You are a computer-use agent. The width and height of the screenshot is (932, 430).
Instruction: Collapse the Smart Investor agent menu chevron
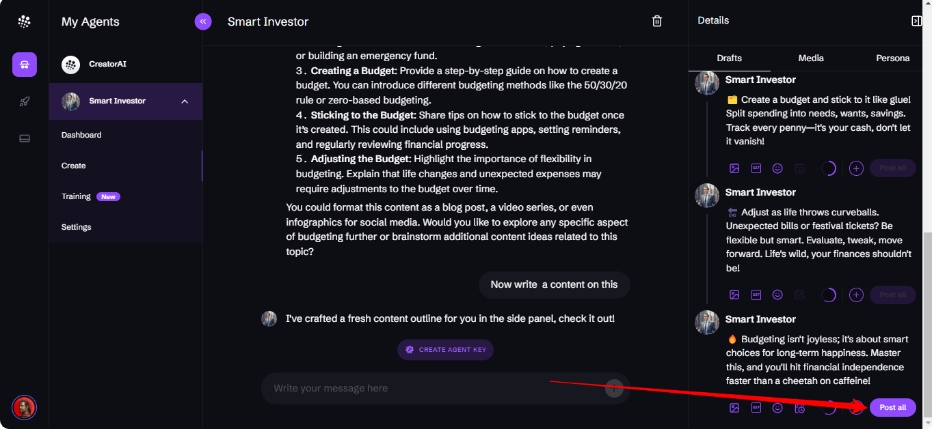(x=184, y=102)
